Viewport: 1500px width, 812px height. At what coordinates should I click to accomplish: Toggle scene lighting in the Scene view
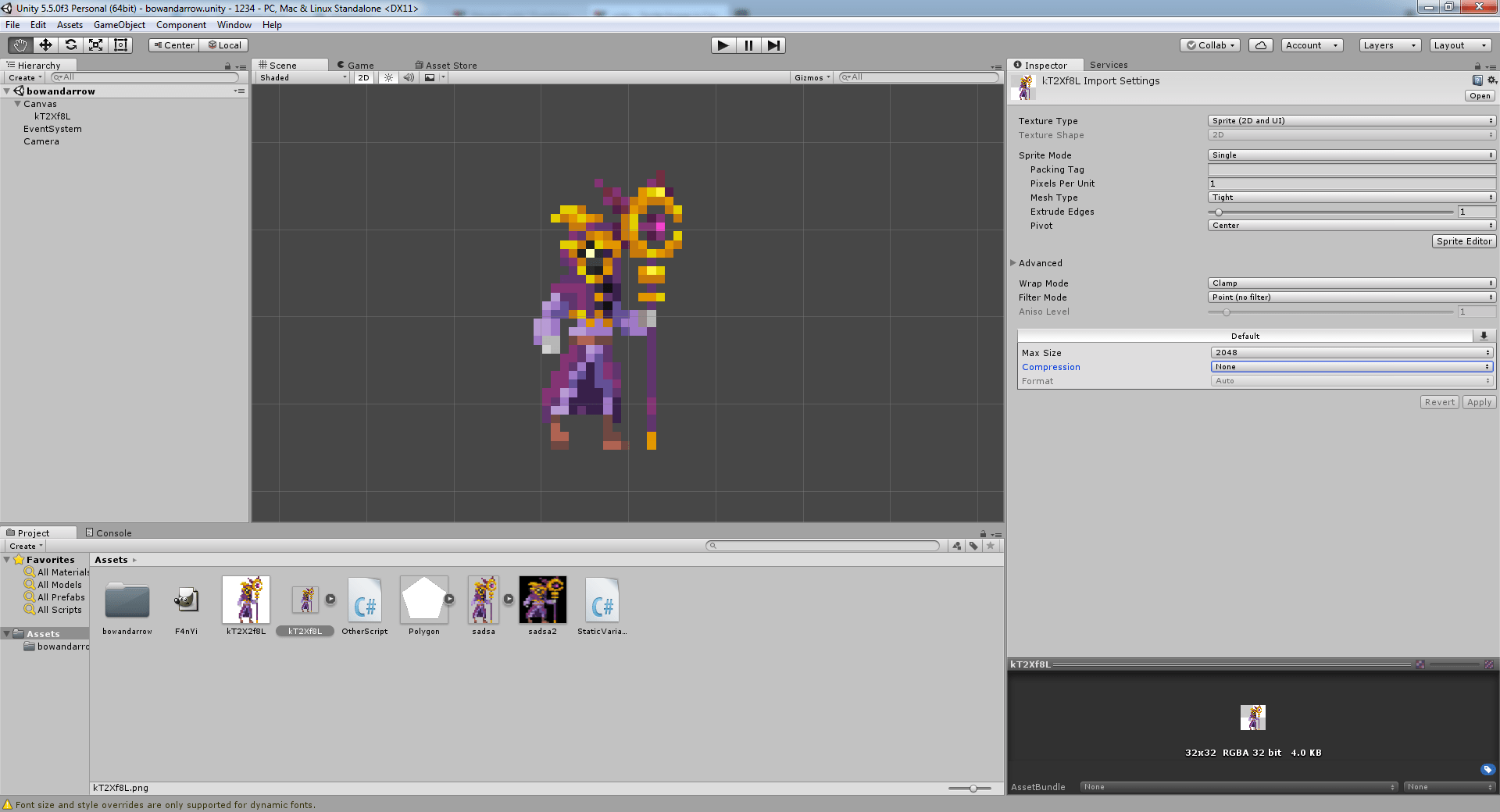[388, 77]
